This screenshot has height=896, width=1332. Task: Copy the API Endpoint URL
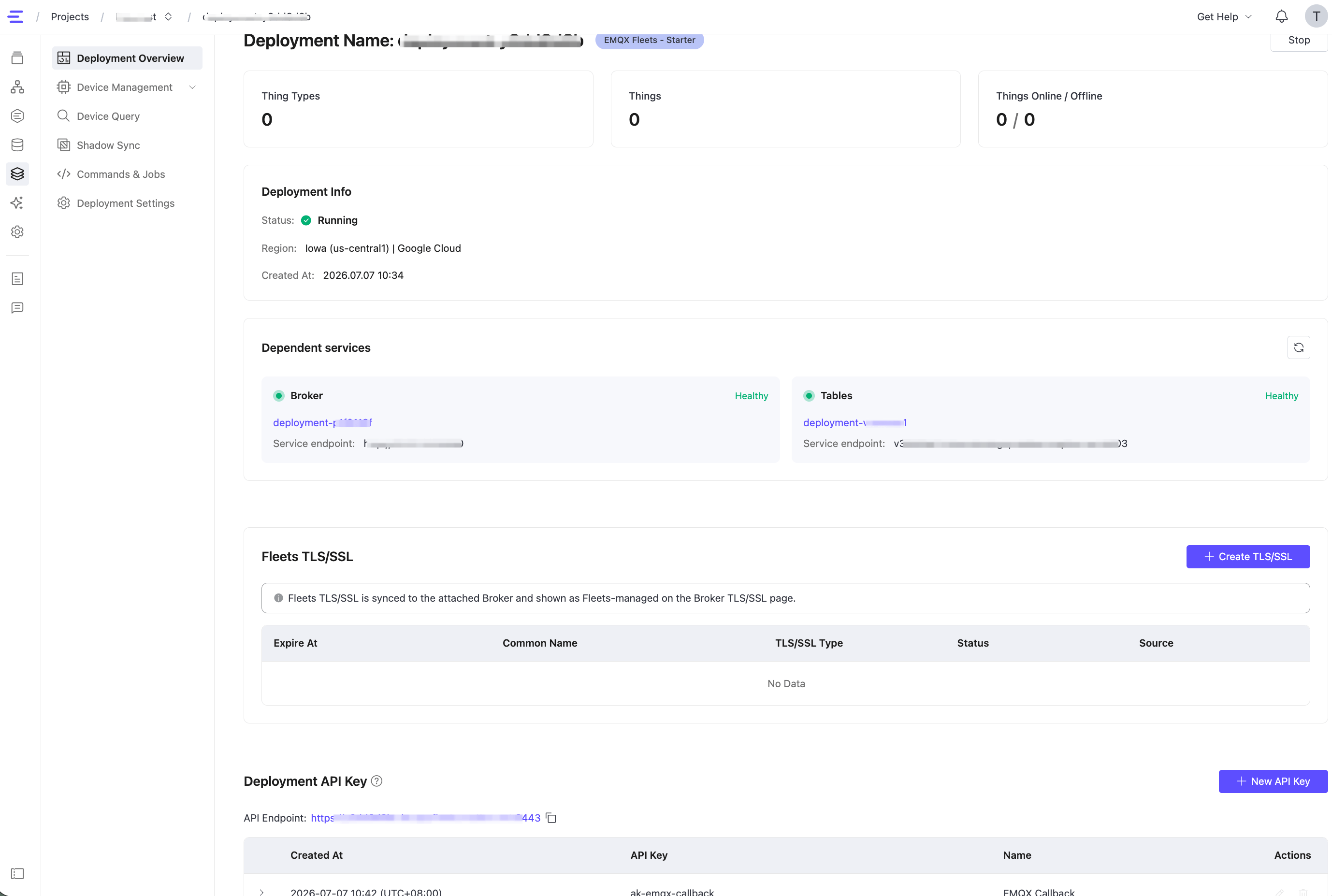(551, 818)
